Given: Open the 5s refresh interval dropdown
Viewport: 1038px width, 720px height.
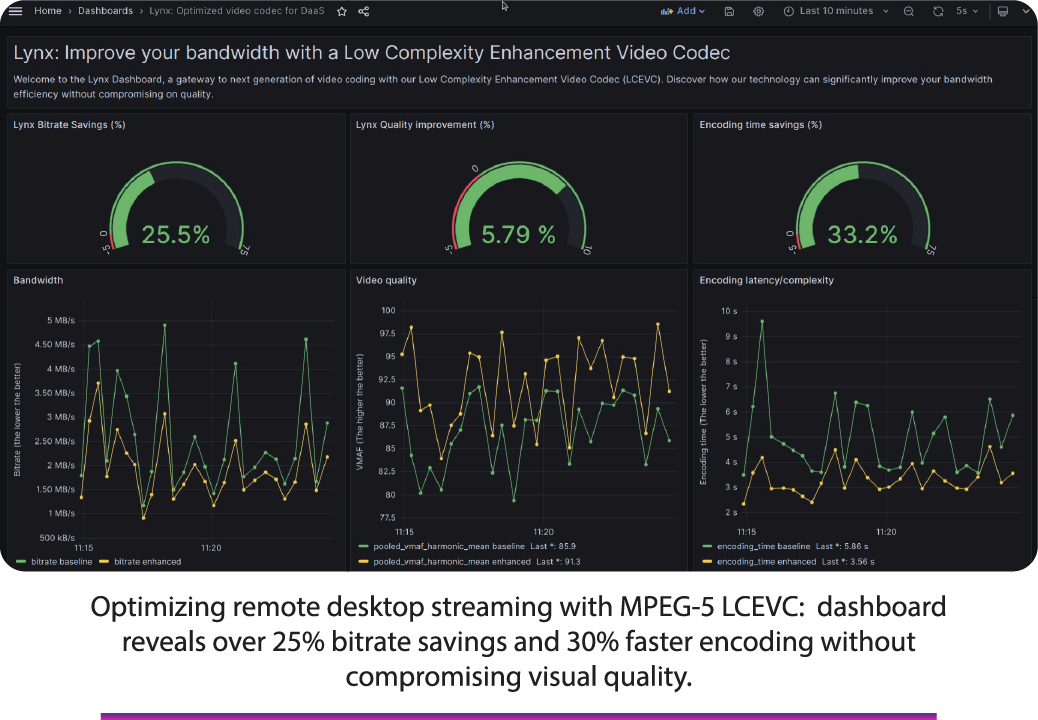Looking at the screenshot, I should coord(967,11).
